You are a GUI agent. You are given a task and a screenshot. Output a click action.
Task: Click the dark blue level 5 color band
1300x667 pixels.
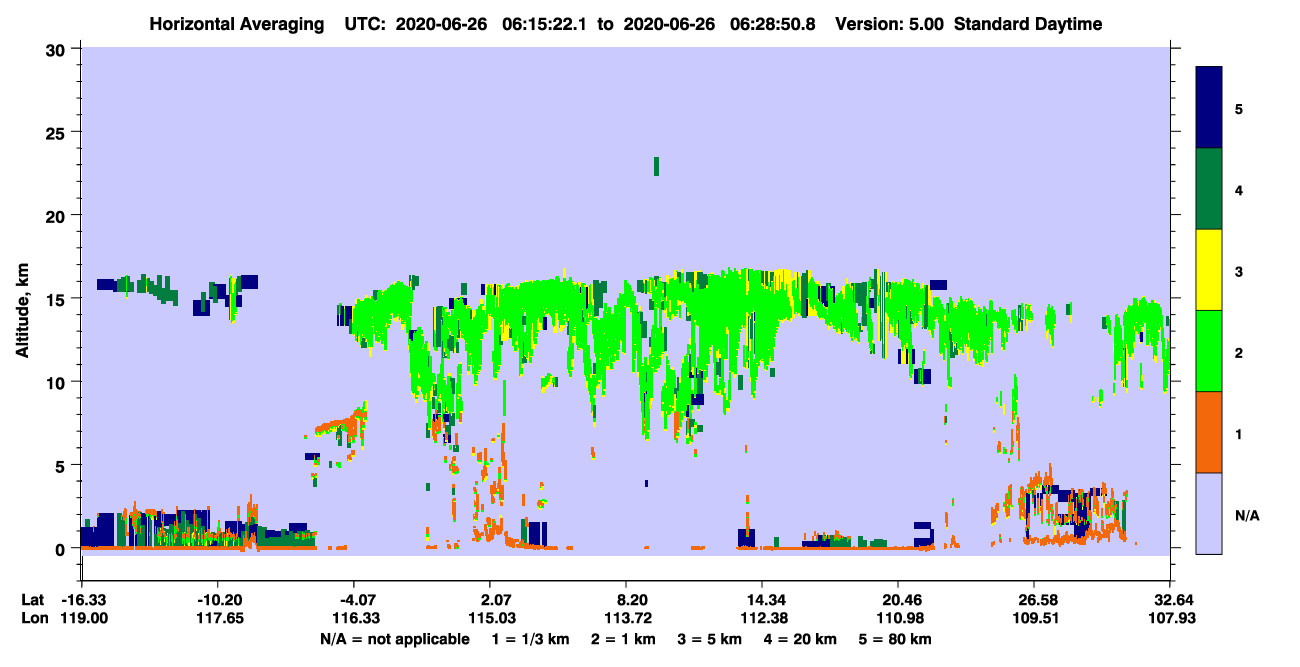click(x=1209, y=107)
